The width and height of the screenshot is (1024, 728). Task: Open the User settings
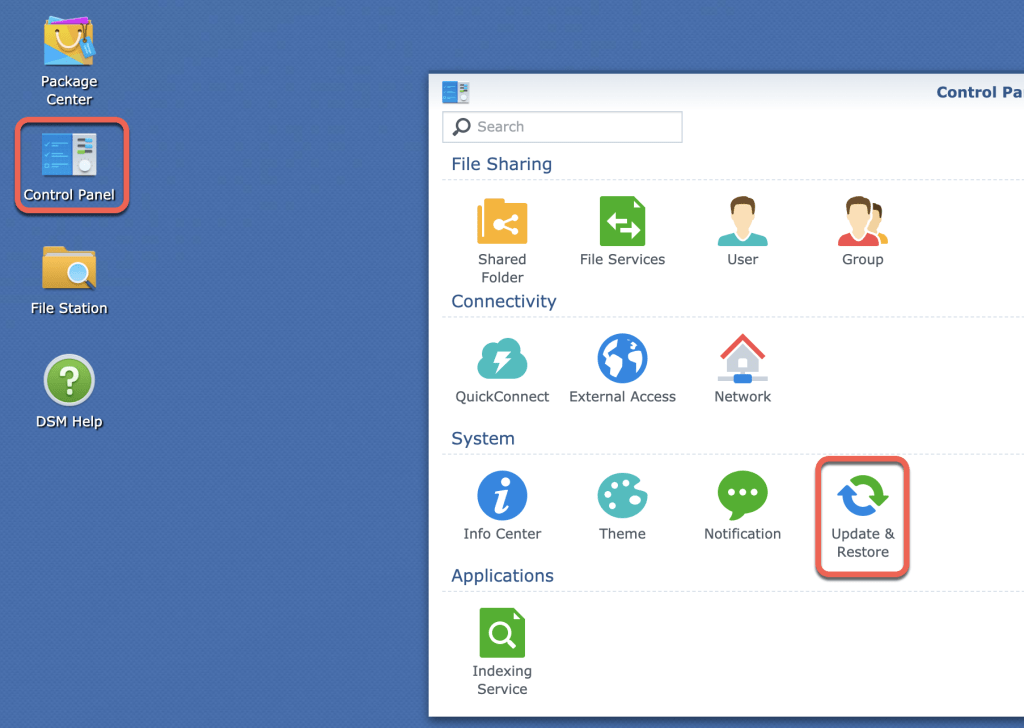[x=743, y=232]
